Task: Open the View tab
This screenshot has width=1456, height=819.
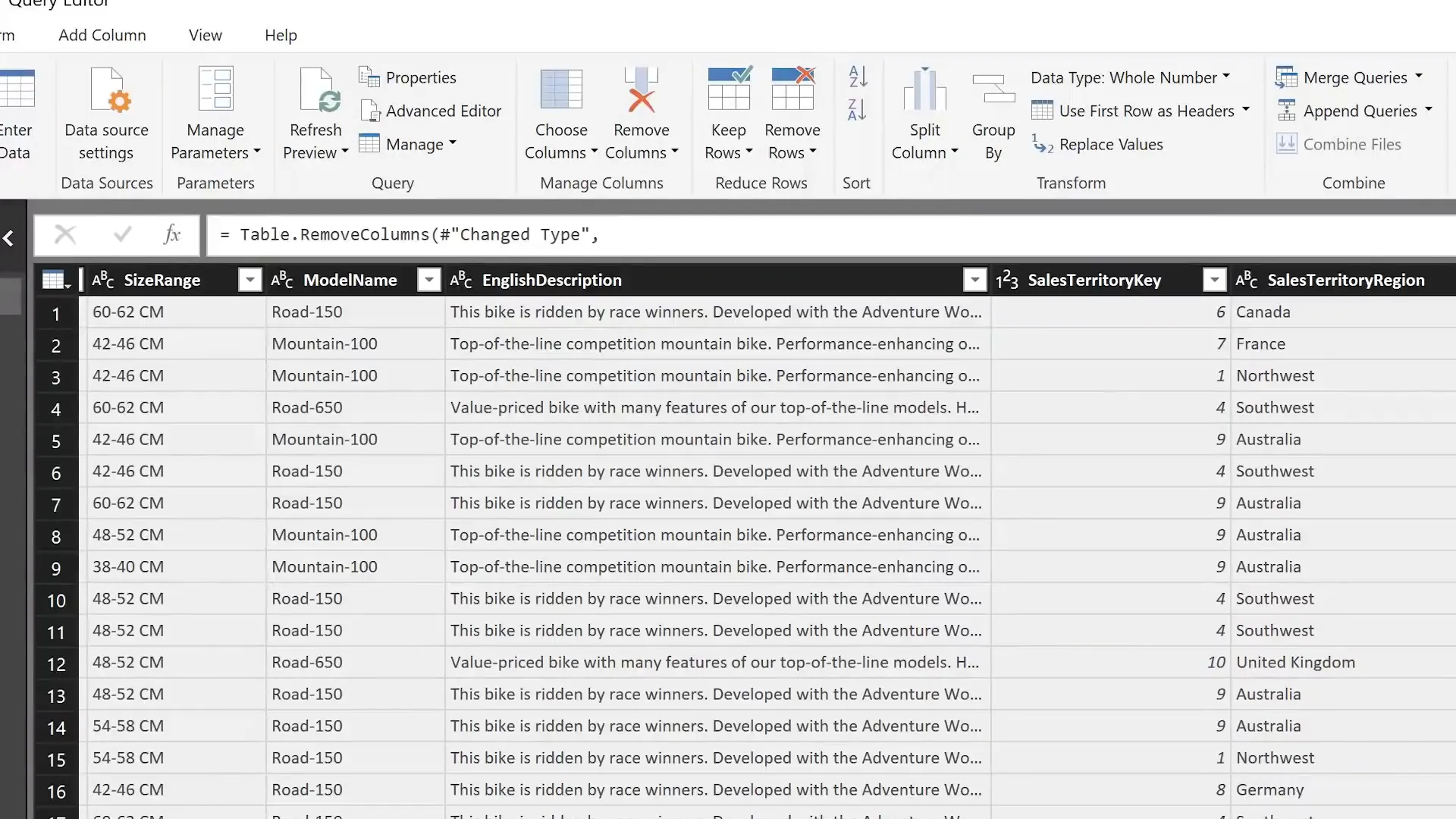Action: click(x=206, y=35)
